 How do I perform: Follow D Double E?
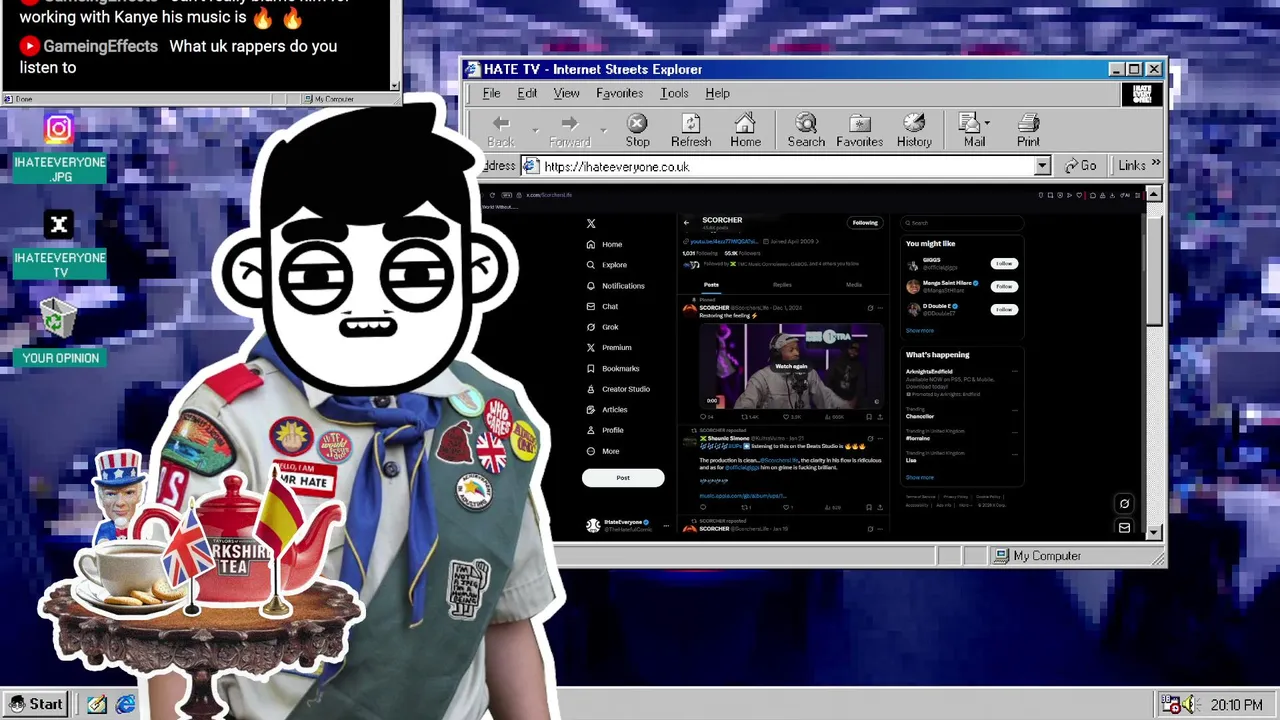coord(1003,309)
